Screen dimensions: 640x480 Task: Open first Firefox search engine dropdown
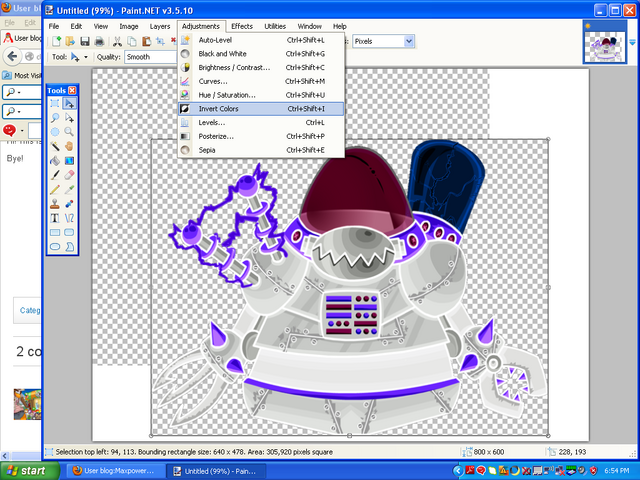[x=14, y=92]
